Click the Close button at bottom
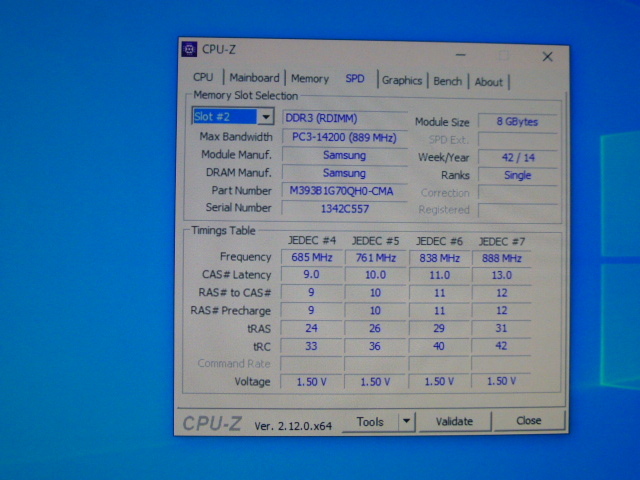Viewport: 640px width, 480px height. pyautogui.click(x=529, y=420)
